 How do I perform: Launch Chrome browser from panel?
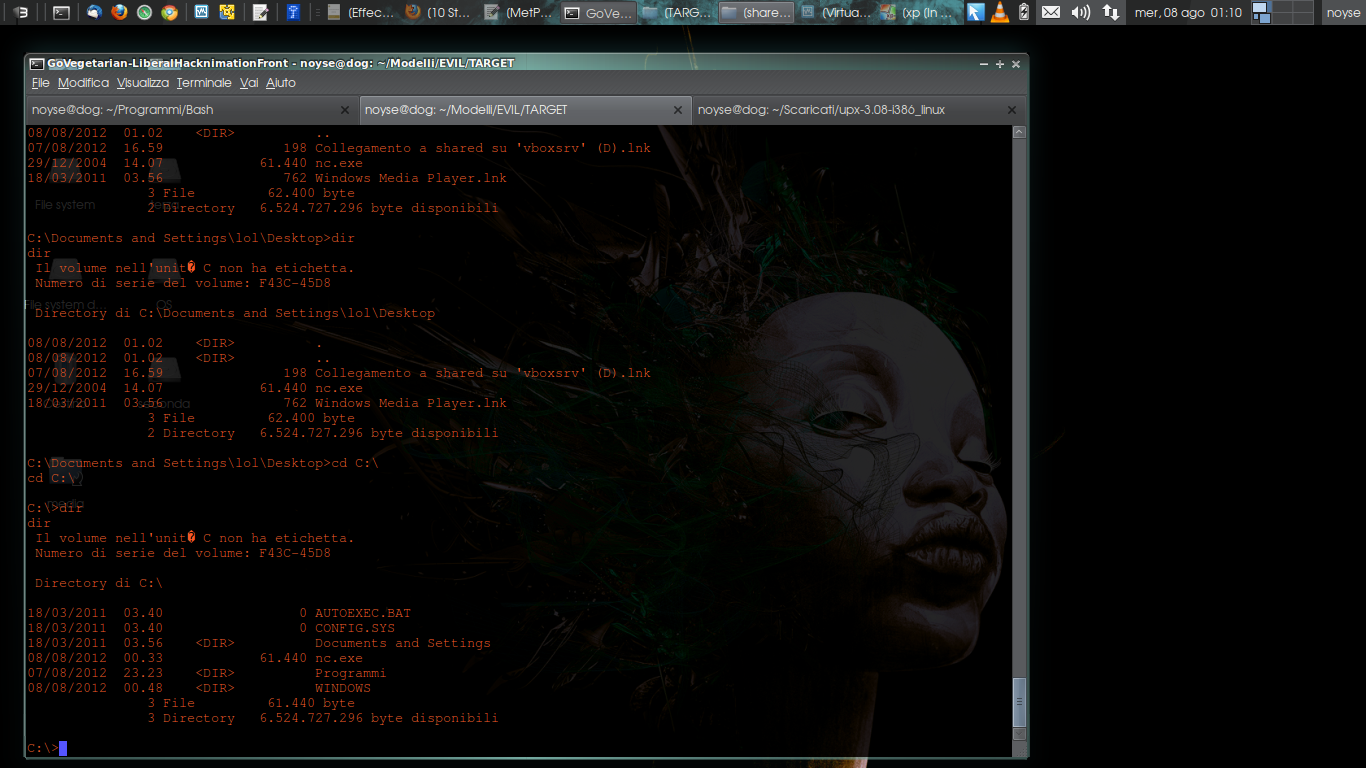point(169,13)
